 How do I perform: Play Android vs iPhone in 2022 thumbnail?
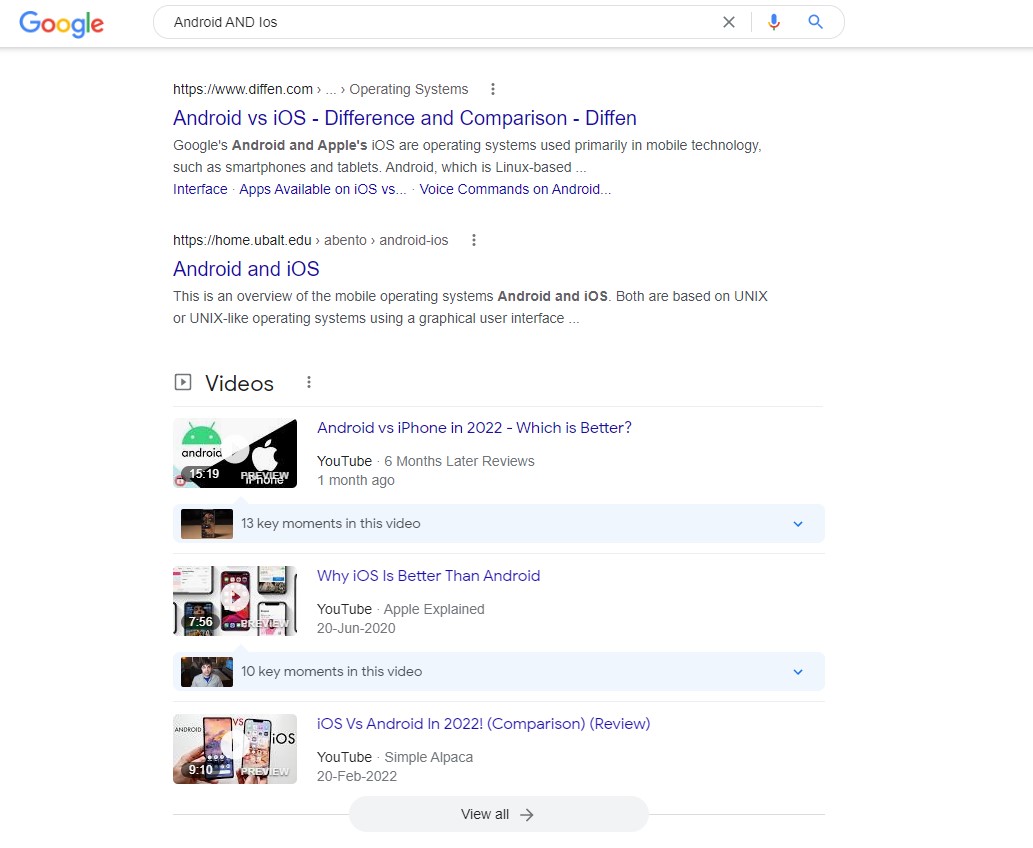click(x=235, y=453)
